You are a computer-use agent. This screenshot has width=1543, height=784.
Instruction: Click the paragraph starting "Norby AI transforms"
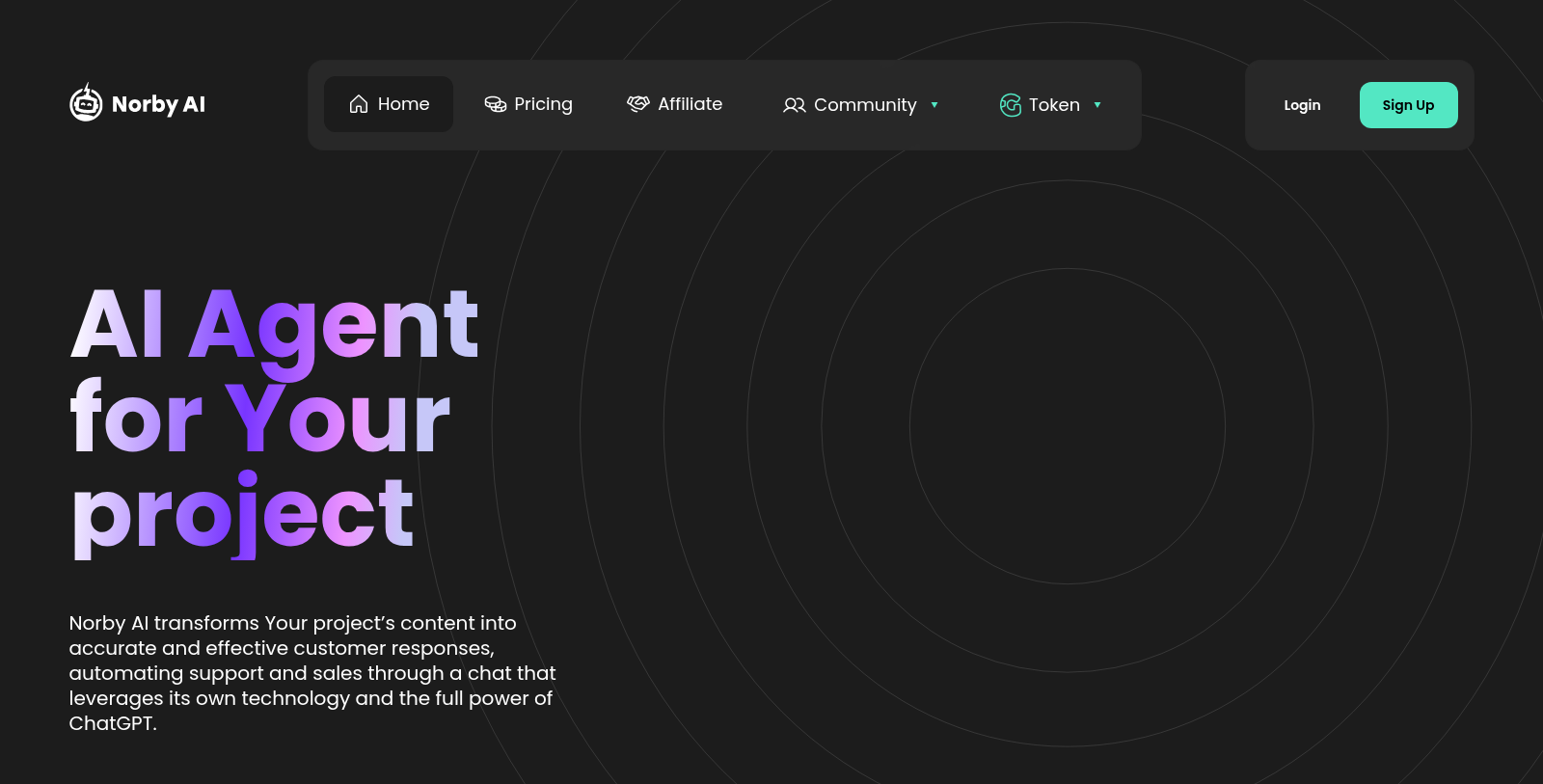click(x=312, y=673)
